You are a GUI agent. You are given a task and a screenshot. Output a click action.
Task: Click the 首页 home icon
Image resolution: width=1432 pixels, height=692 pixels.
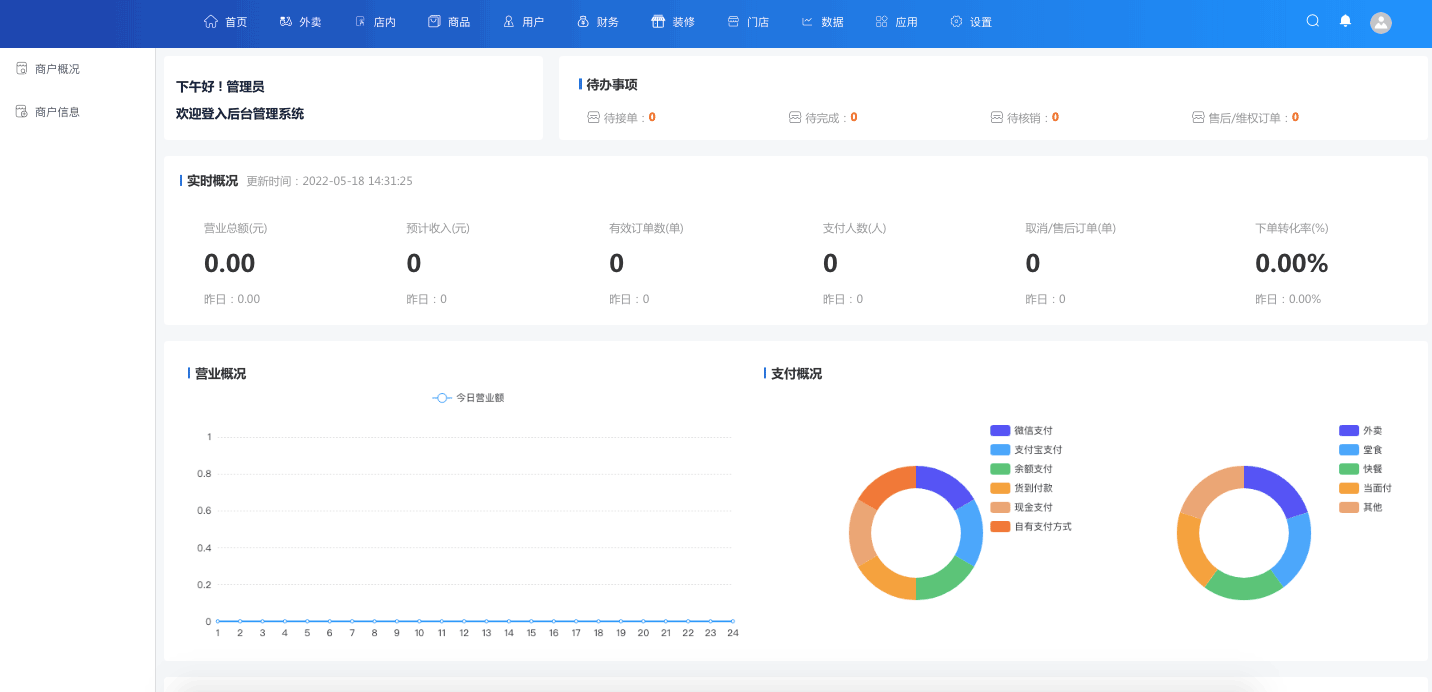click(x=210, y=21)
